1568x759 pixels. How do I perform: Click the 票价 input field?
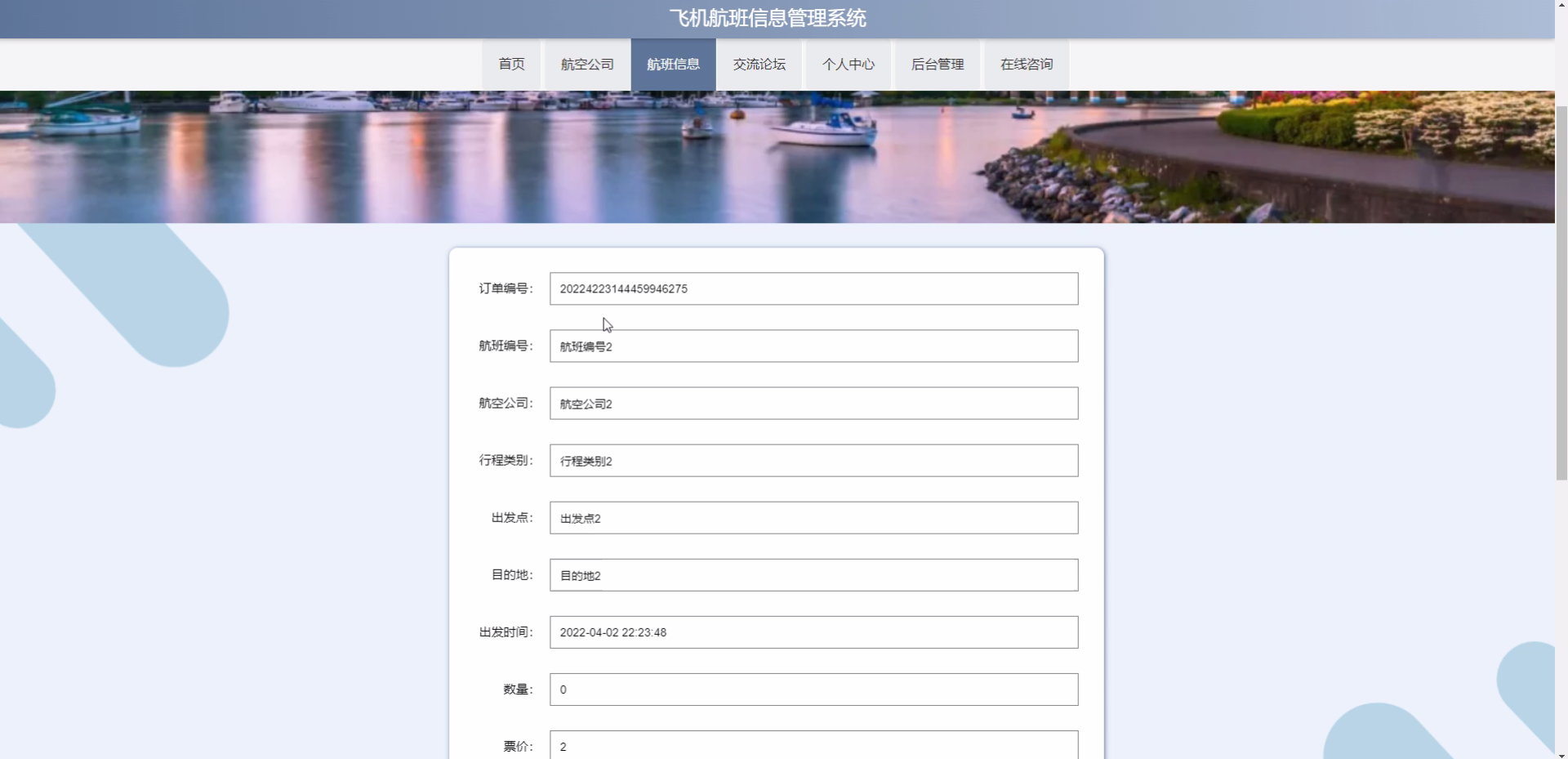813,745
